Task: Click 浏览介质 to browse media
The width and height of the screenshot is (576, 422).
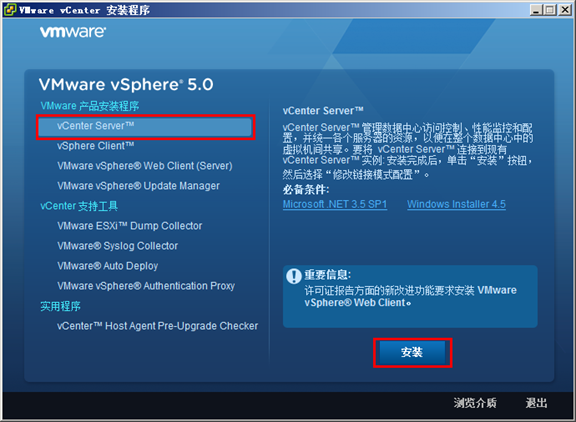Action: click(475, 403)
